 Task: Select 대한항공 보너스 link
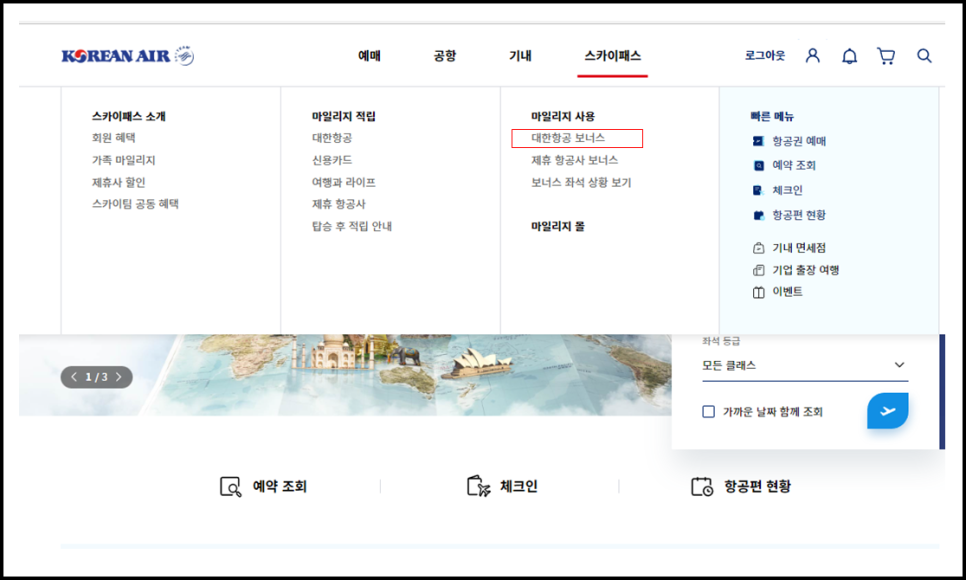point(568,138)
